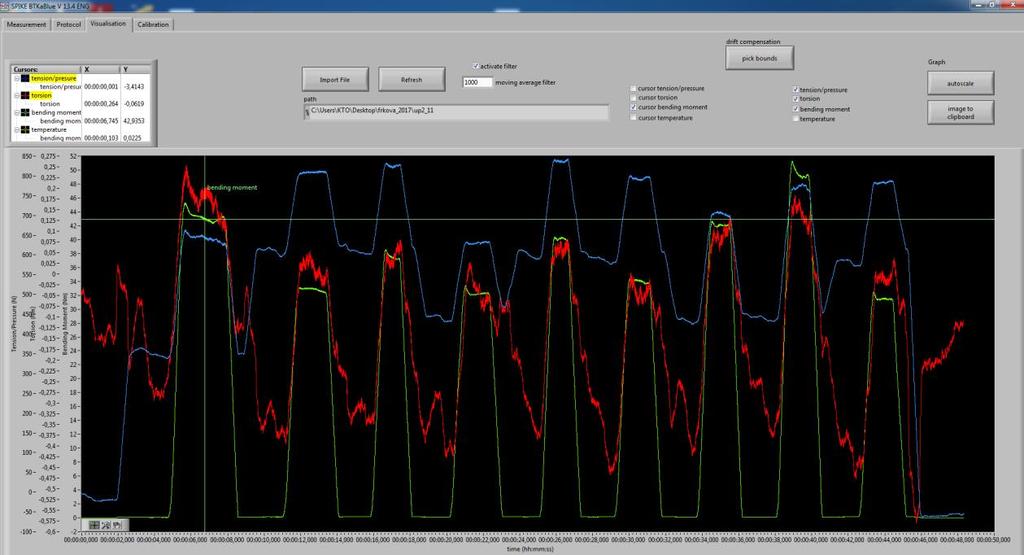Click the 00:00:00,000 time axis start marker
This screenshot has height=555, width=1024.
pos(81,540)
